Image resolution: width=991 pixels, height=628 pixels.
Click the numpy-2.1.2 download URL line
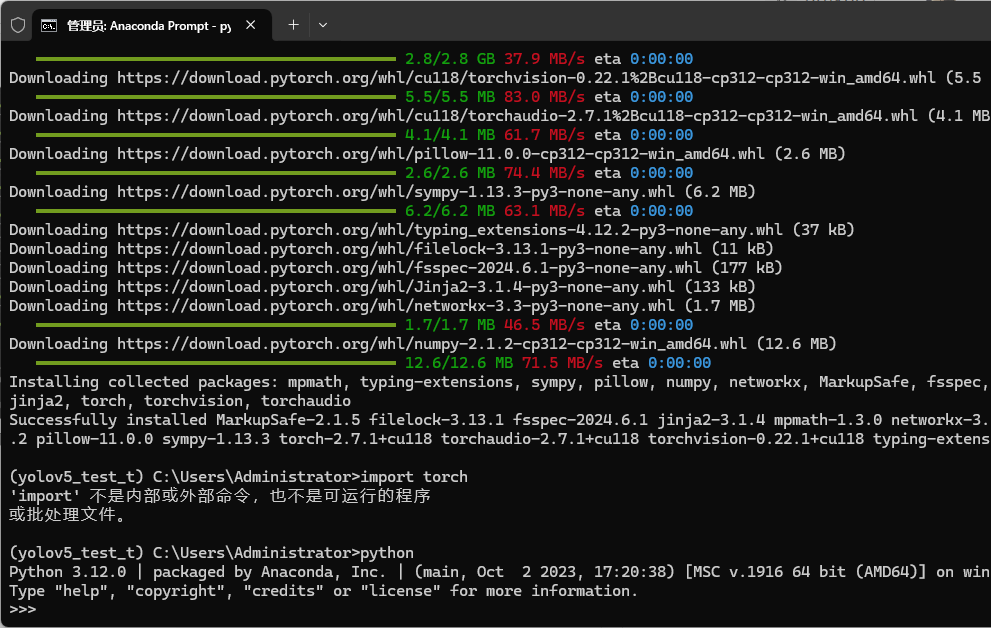[423, 344]
